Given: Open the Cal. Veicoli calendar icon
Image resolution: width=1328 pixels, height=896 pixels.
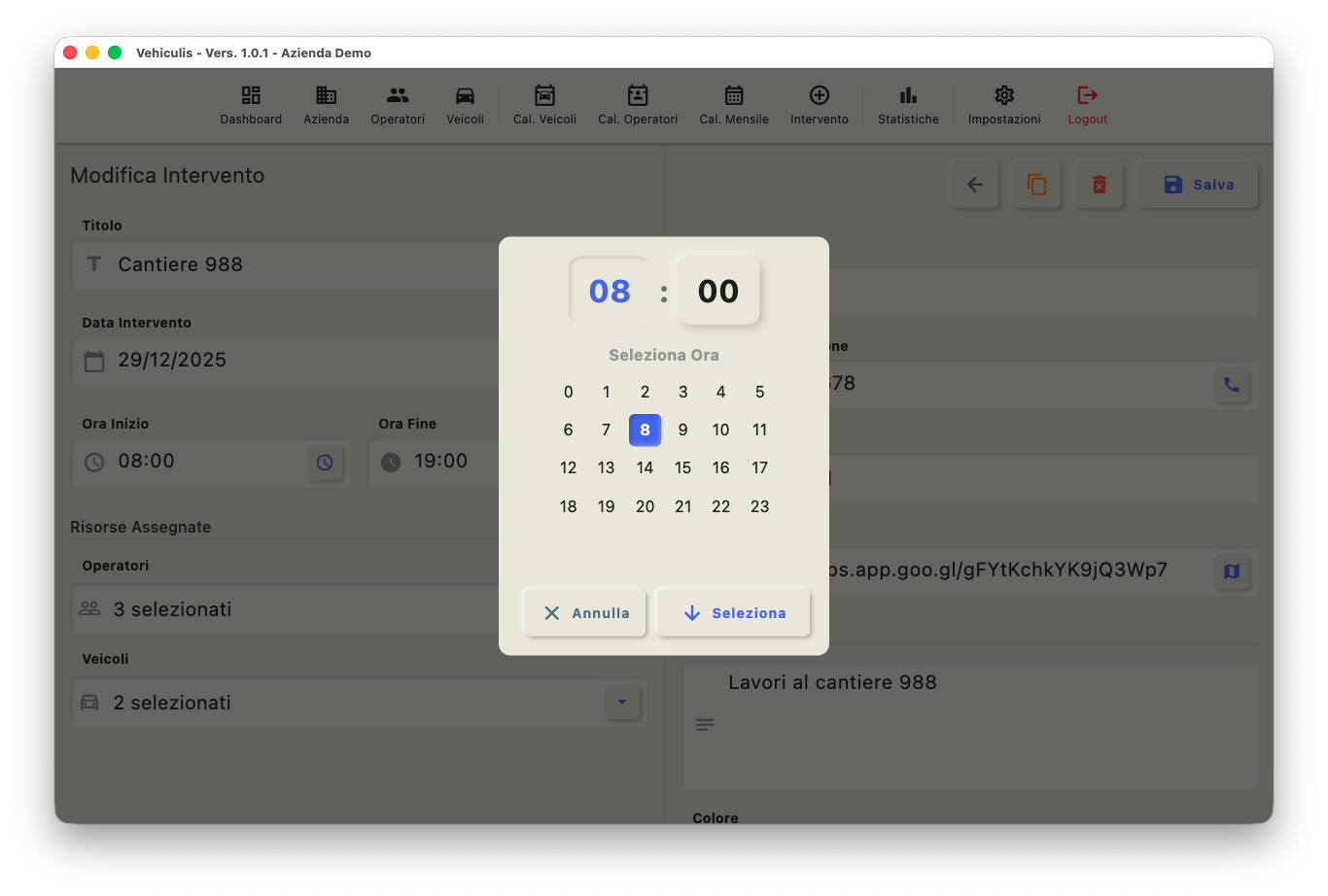Looking at the screenshot, I should (x=544, y=95).
